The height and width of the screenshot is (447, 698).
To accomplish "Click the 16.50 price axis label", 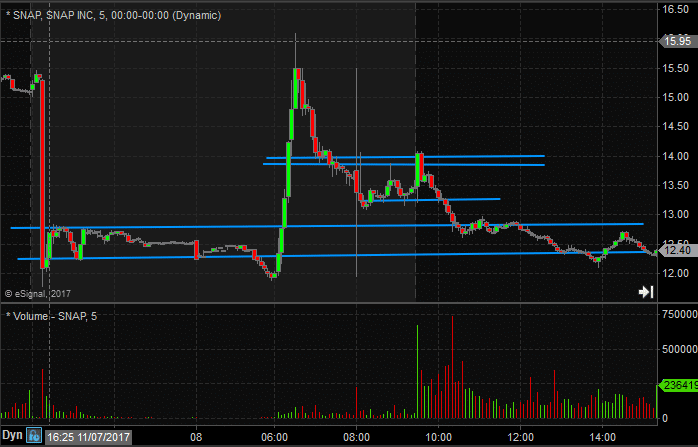I will pyautogui.click(x=676, y=9).
